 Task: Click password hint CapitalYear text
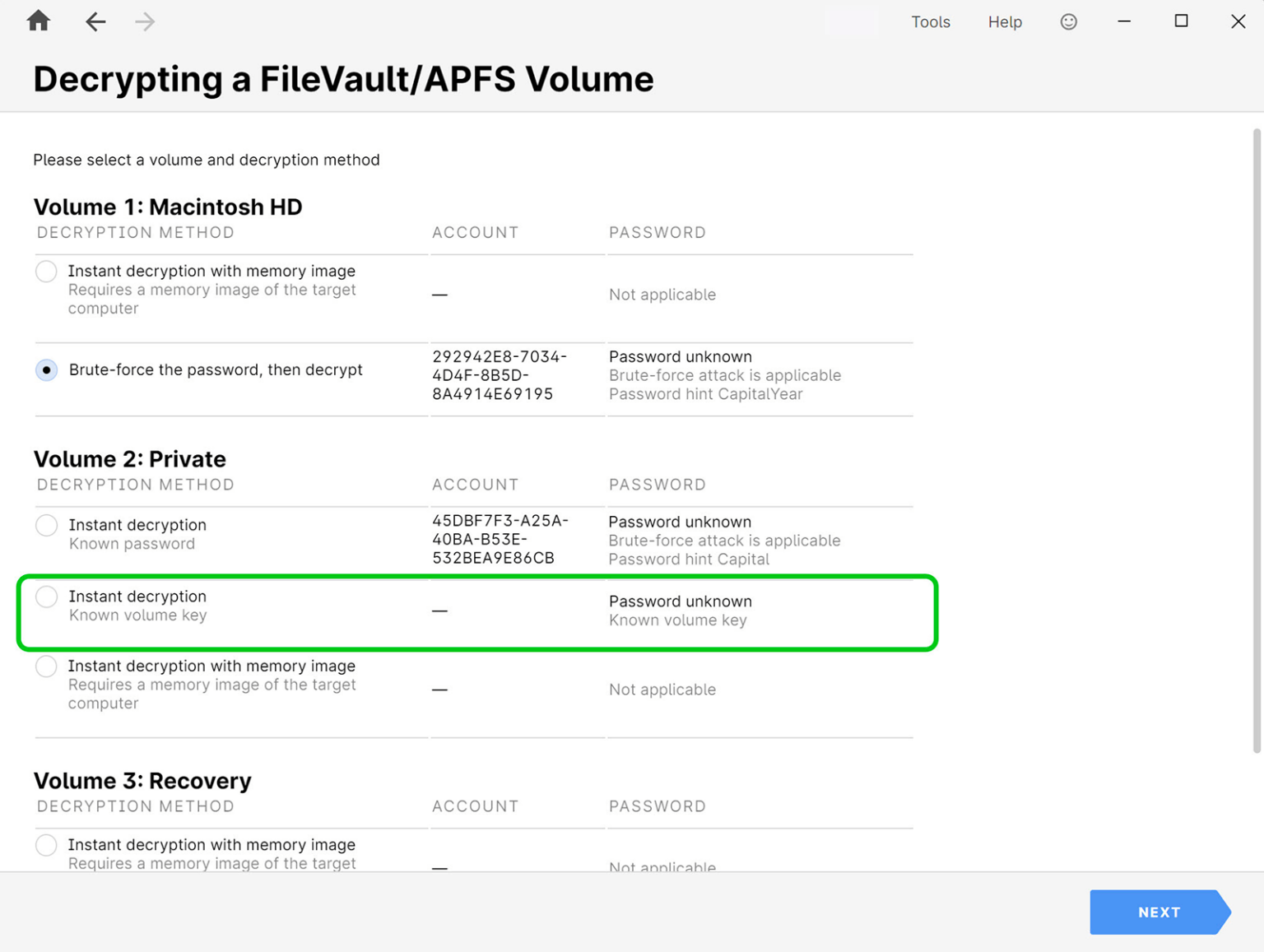point(705,394)
